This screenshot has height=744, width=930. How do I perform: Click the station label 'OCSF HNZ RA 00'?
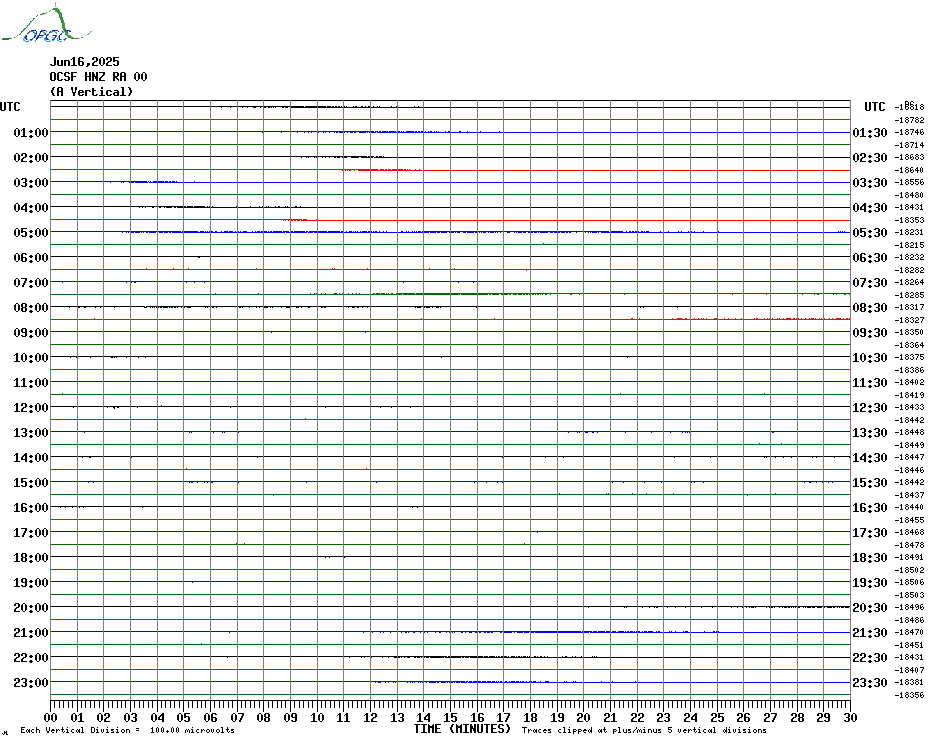[x=98, y=77]
